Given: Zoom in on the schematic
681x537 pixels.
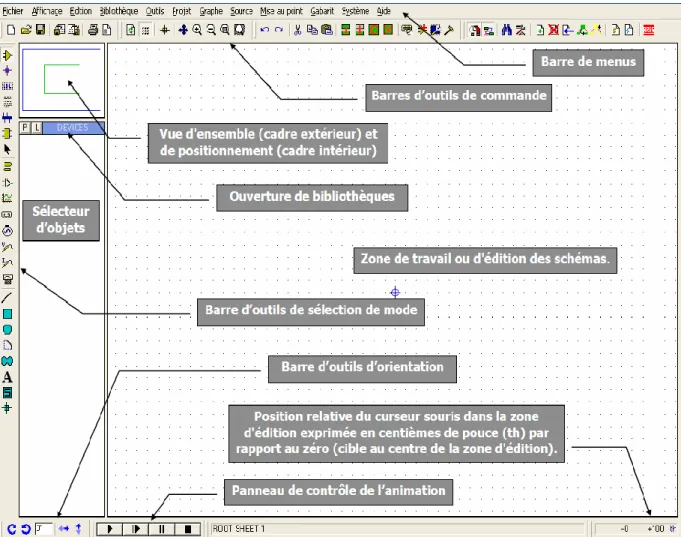Looking at the screenshot, I should click(197, 30).
